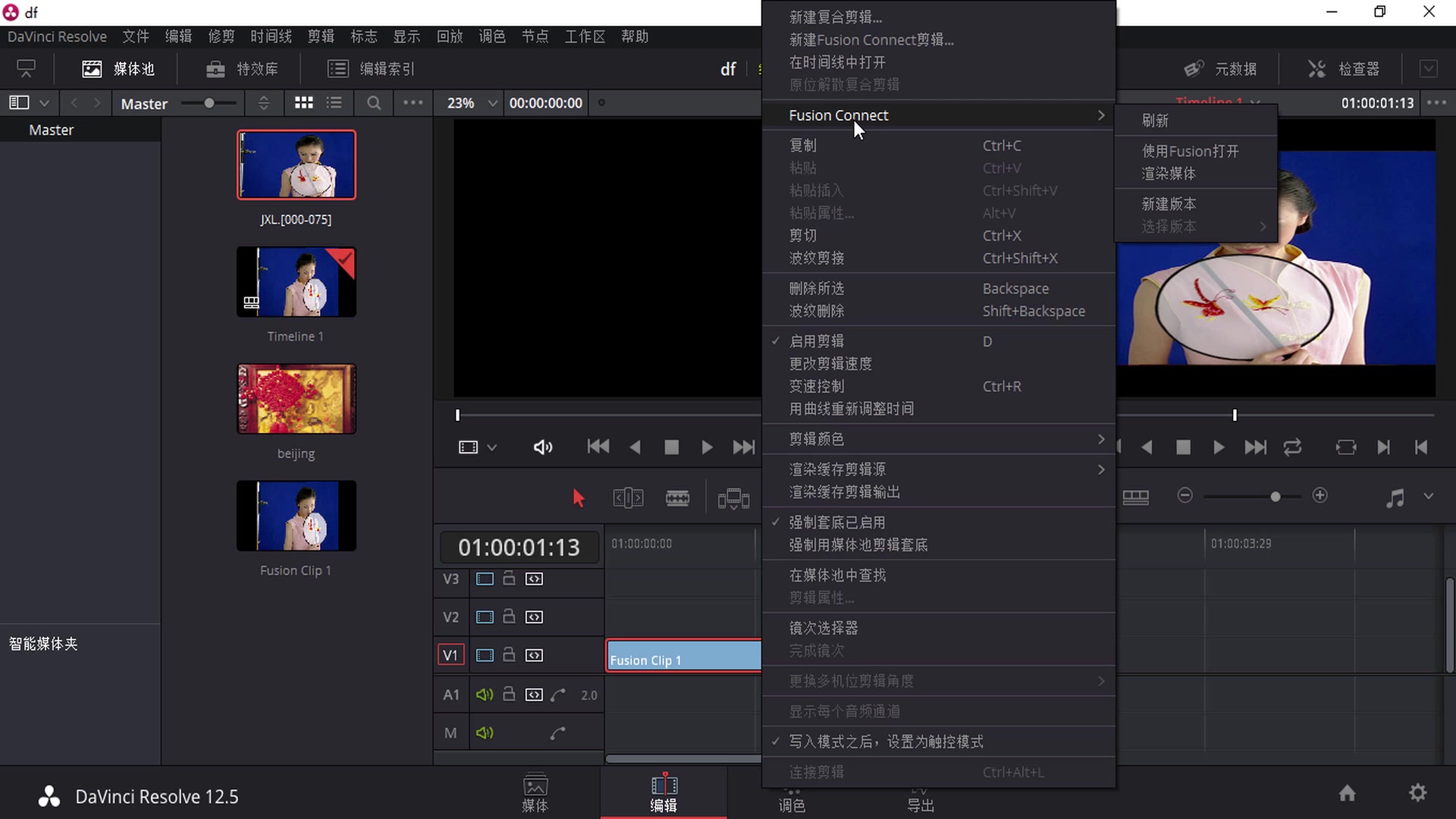Open the 工作区 menu
The width and height of the screenshot is (1456, 819).
tap(584, 36)
